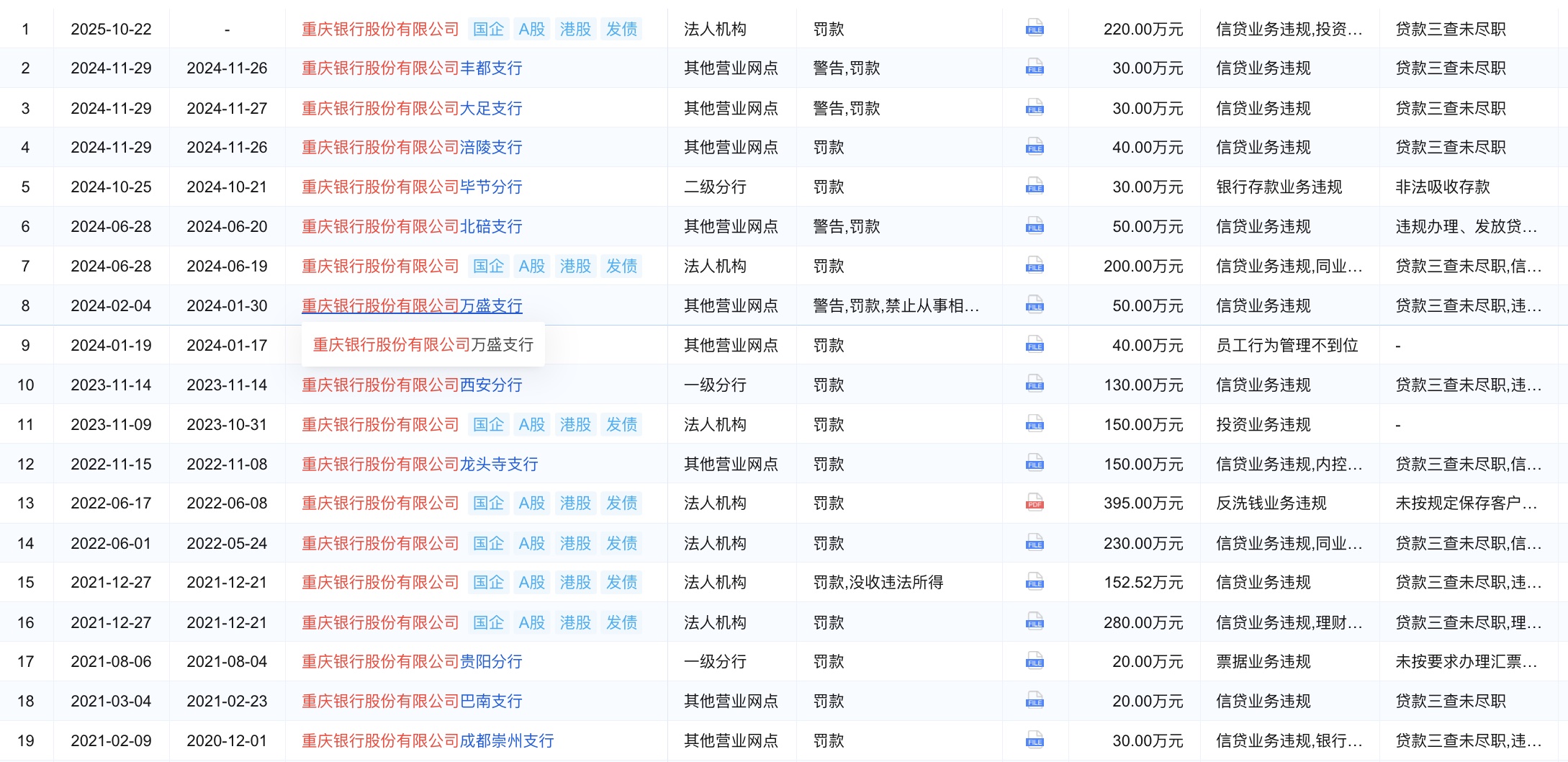Select the date 2020-12-01
The image size is (1568, 762).
point(227,740)
